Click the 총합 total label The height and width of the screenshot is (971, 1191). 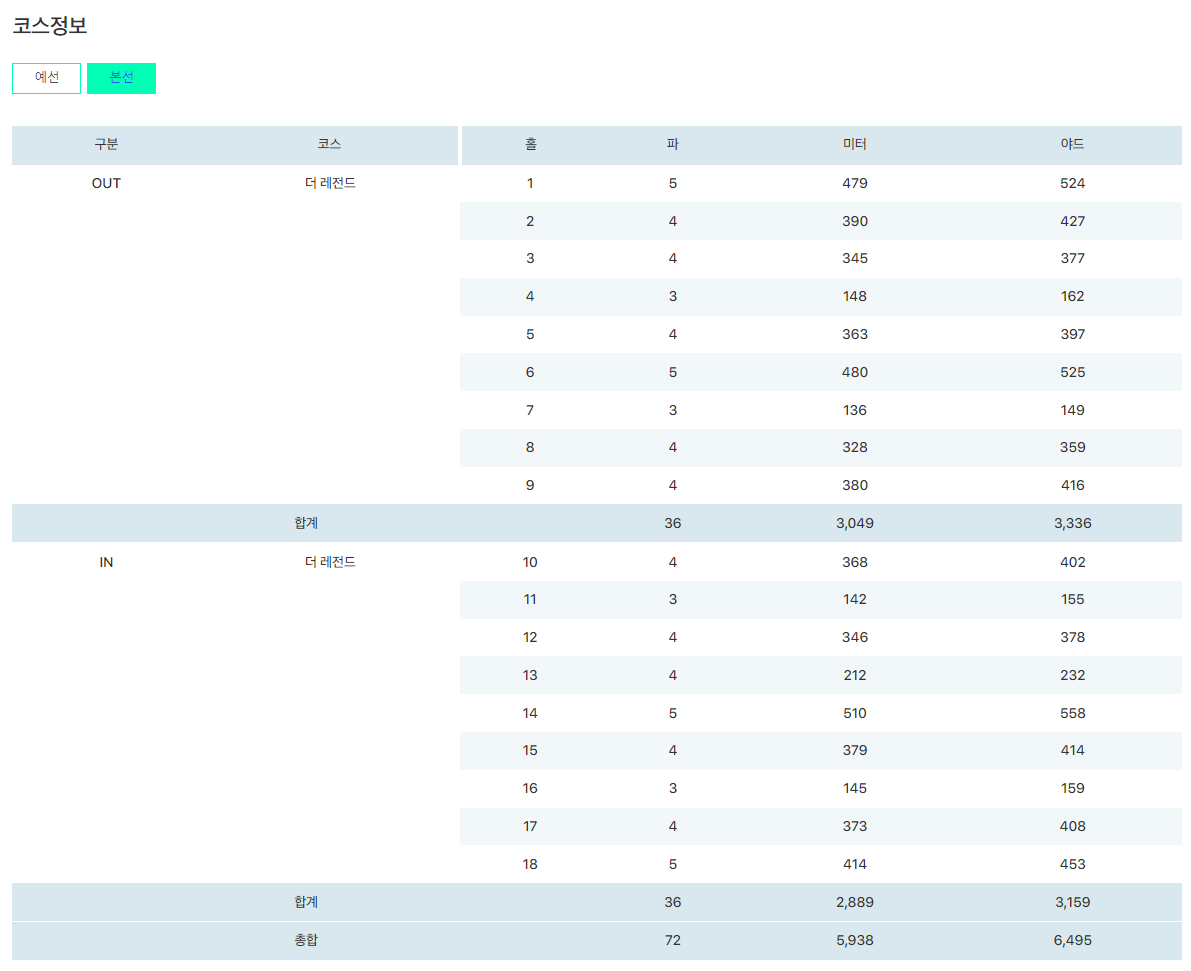(306, 941)
